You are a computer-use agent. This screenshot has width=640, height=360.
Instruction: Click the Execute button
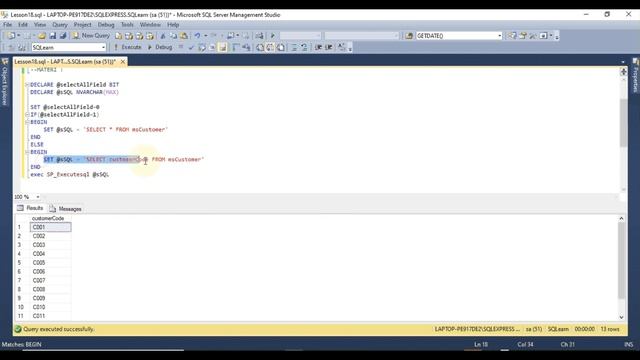click(x=128, y=47)
